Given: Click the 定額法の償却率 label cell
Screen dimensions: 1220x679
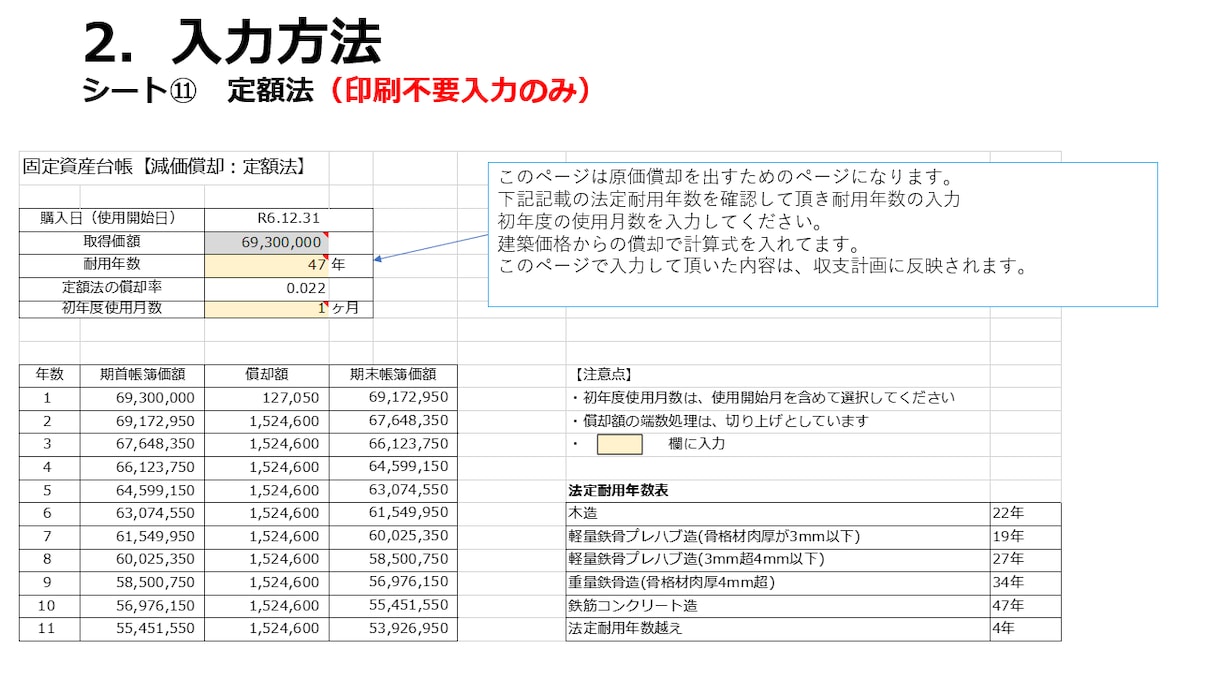Looking at the screenshot, I should (112, 288).
